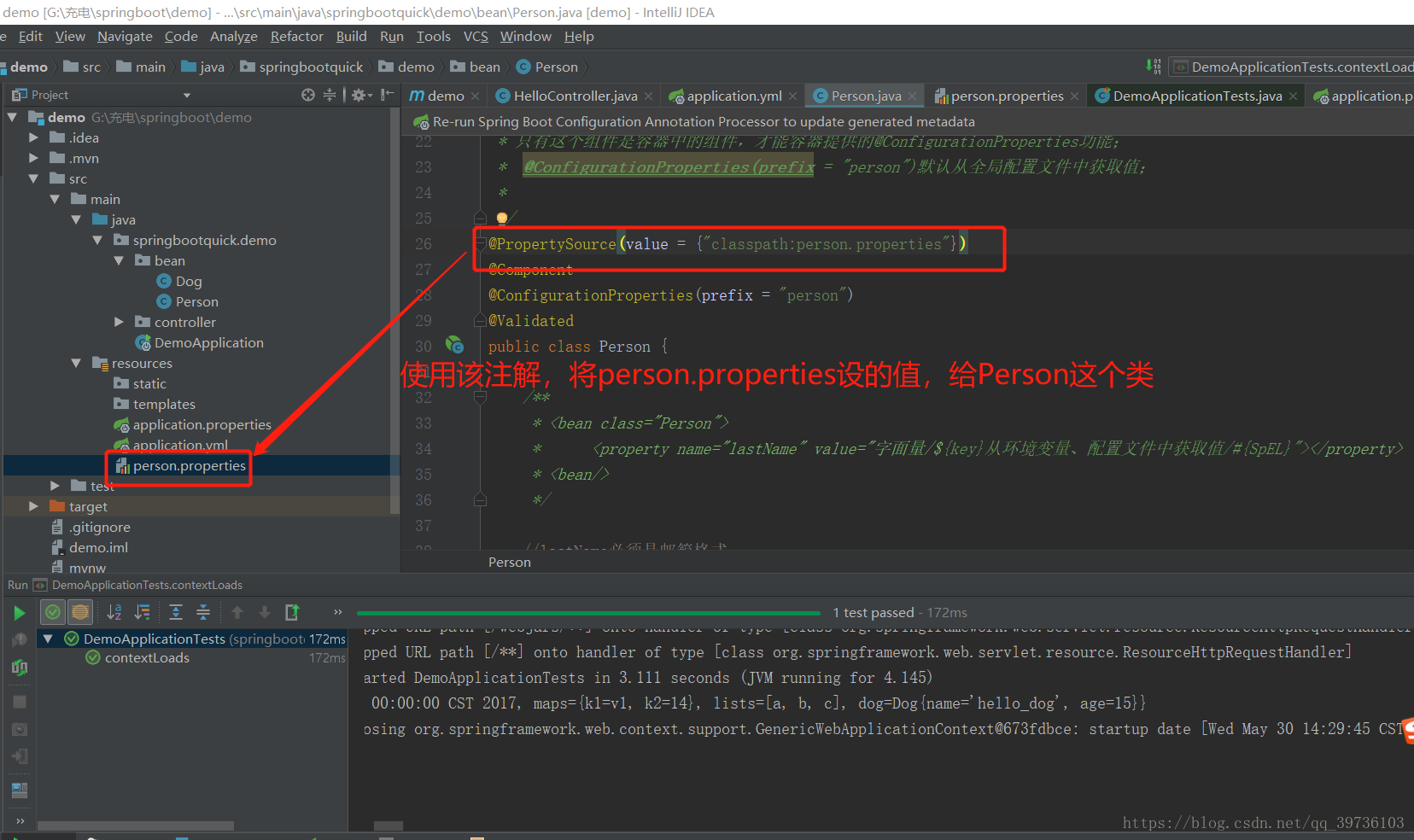Collapse DemoApplicationTests test node

pyautogui.click(x=49, y=639)
